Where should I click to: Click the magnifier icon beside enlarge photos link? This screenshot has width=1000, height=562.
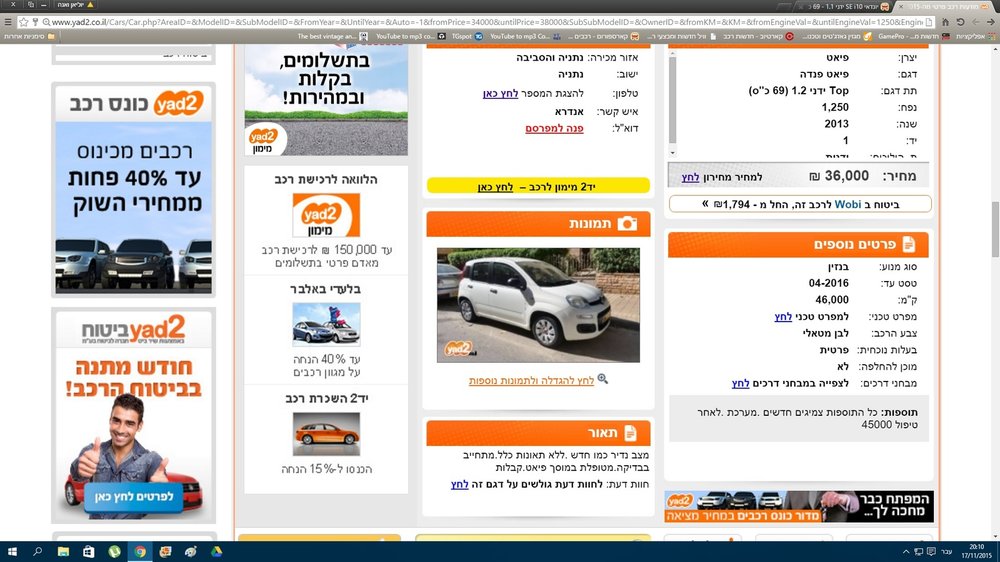603,379
